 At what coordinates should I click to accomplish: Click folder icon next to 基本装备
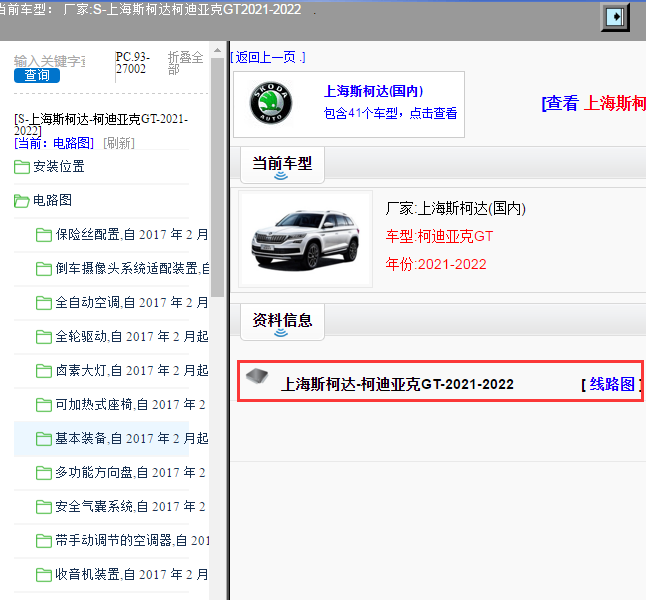click(x=44, y=439)
